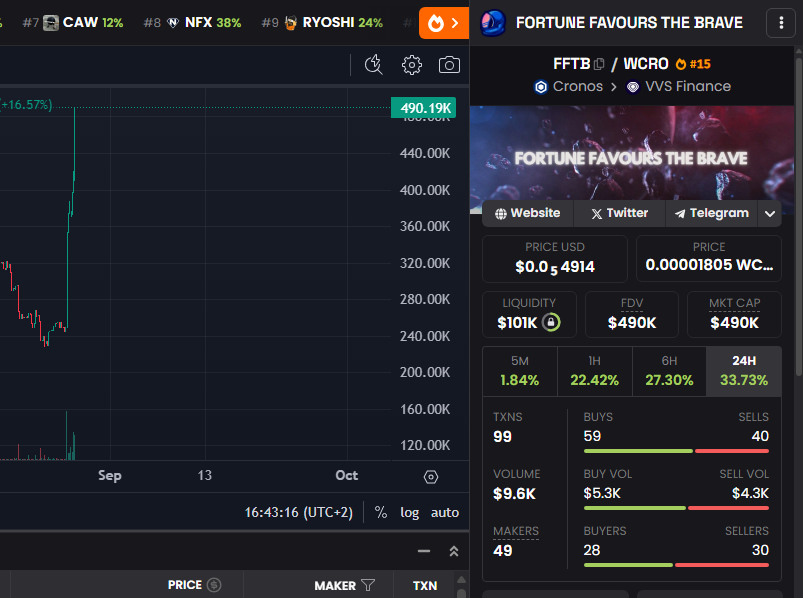Click the #15 trending flame rank

click(x=693, y=64)
